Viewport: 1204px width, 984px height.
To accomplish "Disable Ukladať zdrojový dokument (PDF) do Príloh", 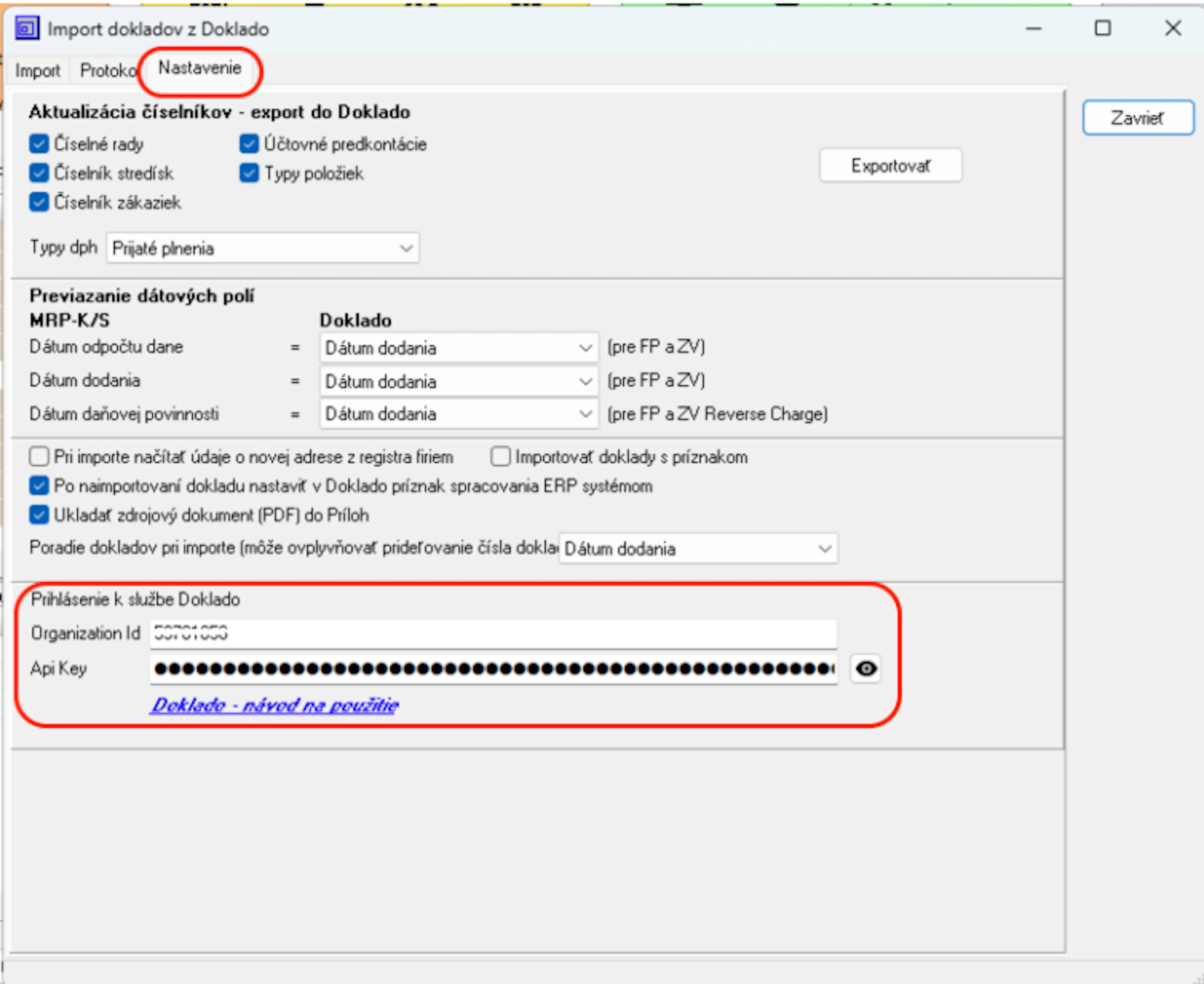I will click(x=39, y=515).
